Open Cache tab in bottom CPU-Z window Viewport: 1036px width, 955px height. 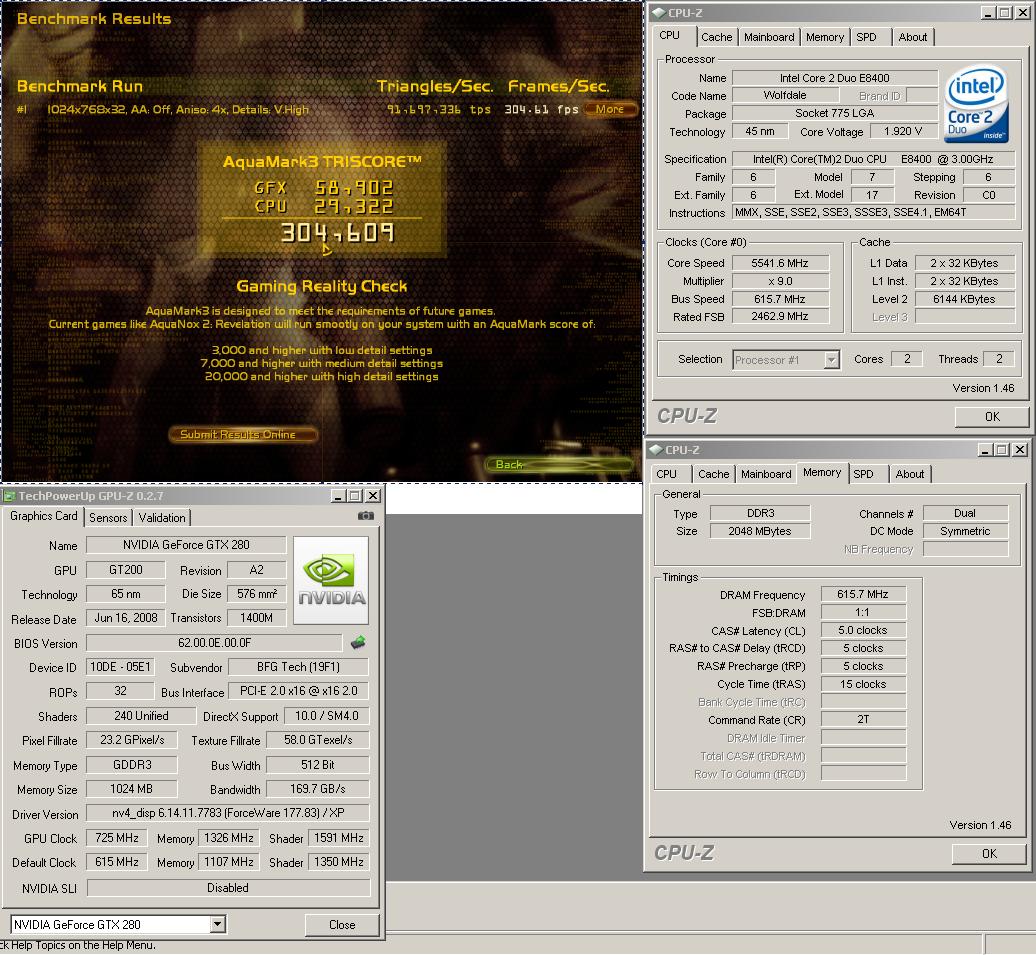[714, 474]
